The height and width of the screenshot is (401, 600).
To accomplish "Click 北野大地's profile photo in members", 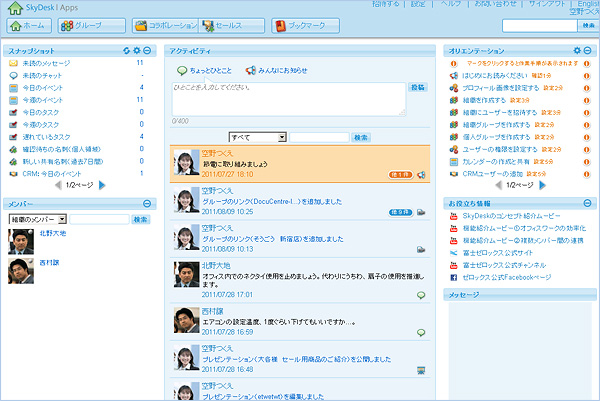I will coord(20,240).
